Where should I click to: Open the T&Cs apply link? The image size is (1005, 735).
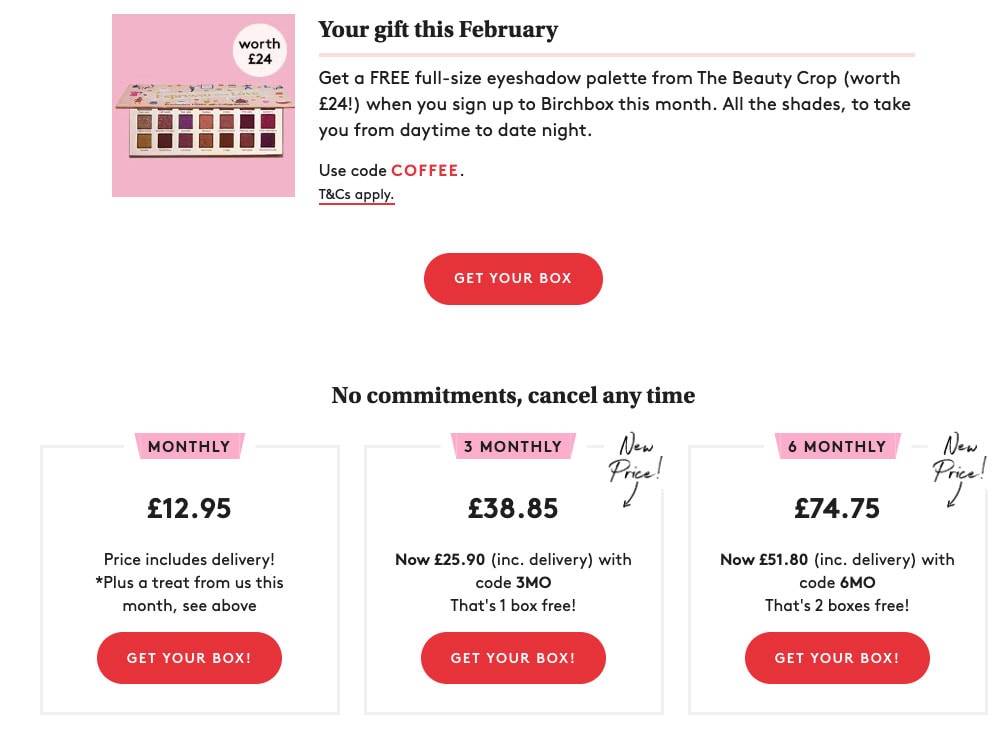(356, 194)
